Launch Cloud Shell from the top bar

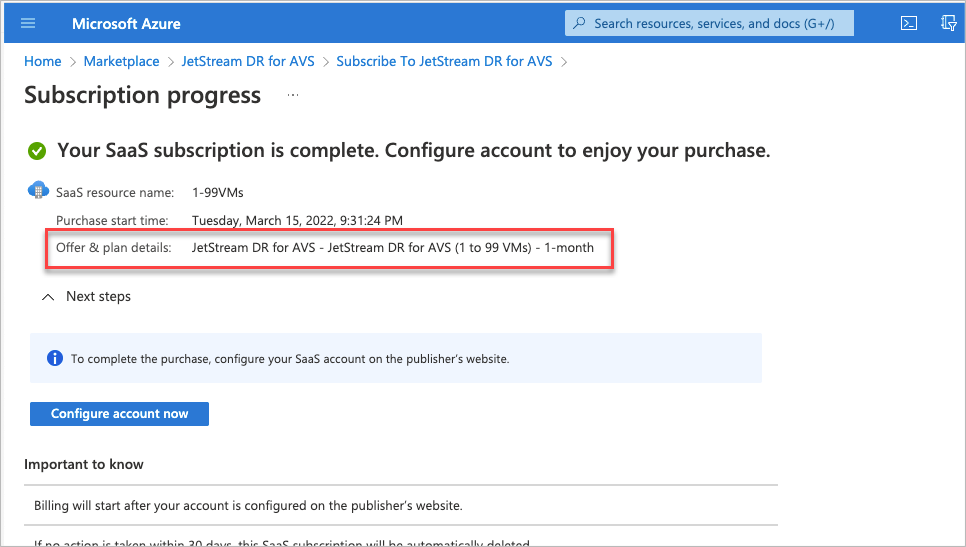(909, 23)
